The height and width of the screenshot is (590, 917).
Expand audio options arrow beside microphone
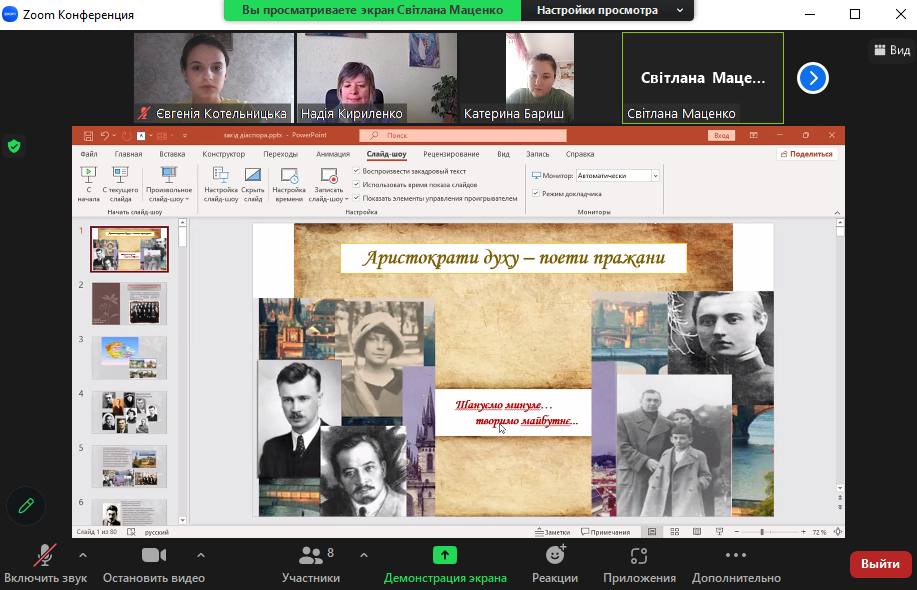click(x=82, y=556)
